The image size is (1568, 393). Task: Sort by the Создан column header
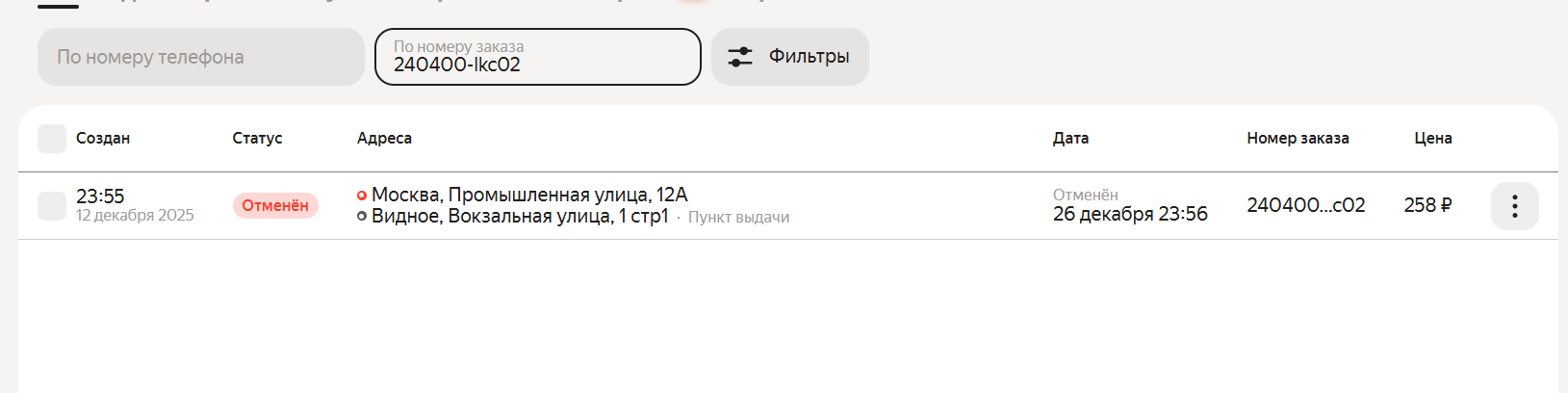[x=103, y=139]
